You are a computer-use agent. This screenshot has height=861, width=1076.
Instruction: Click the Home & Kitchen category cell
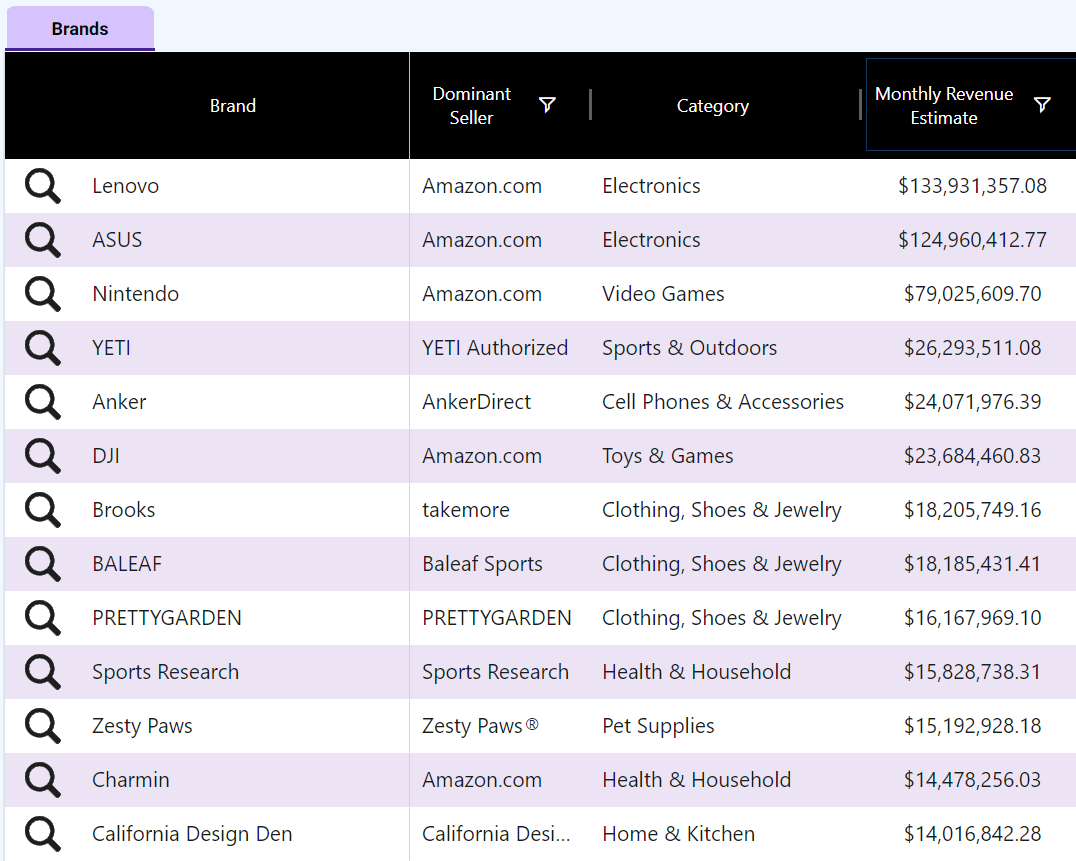[678, 834]
